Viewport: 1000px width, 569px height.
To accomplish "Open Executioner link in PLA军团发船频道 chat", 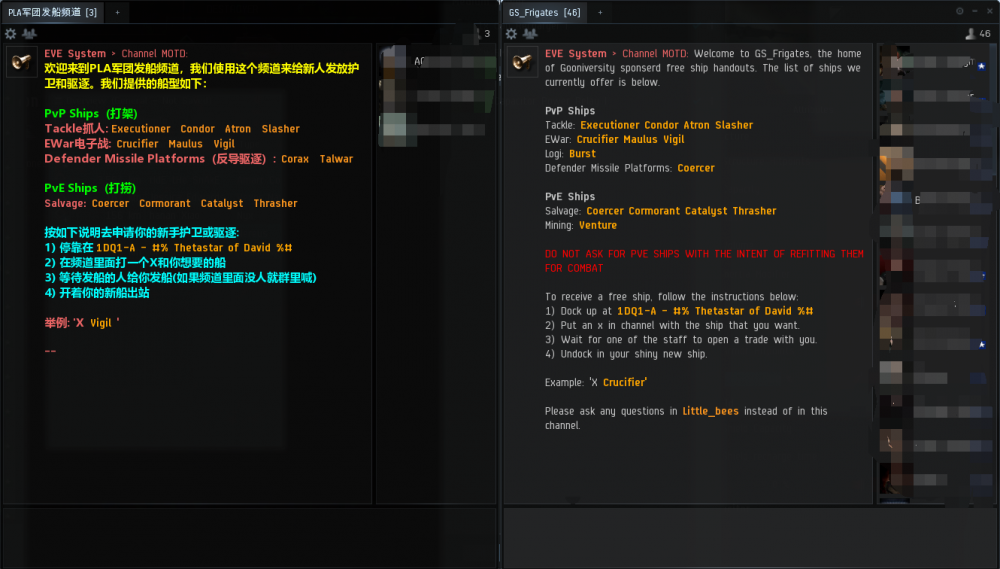I will (x=141, y=129).
